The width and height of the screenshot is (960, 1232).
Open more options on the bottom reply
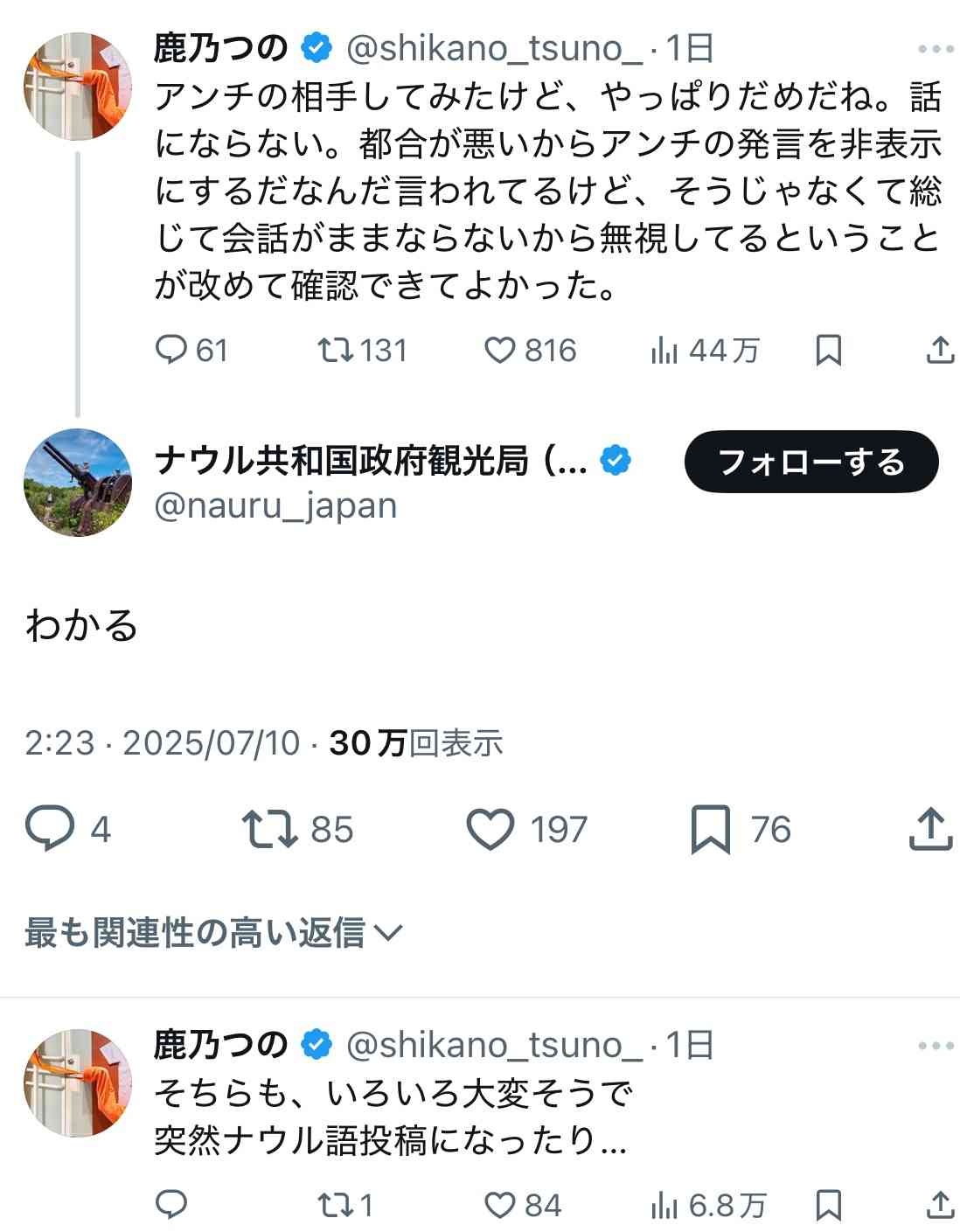(936, 1046)
